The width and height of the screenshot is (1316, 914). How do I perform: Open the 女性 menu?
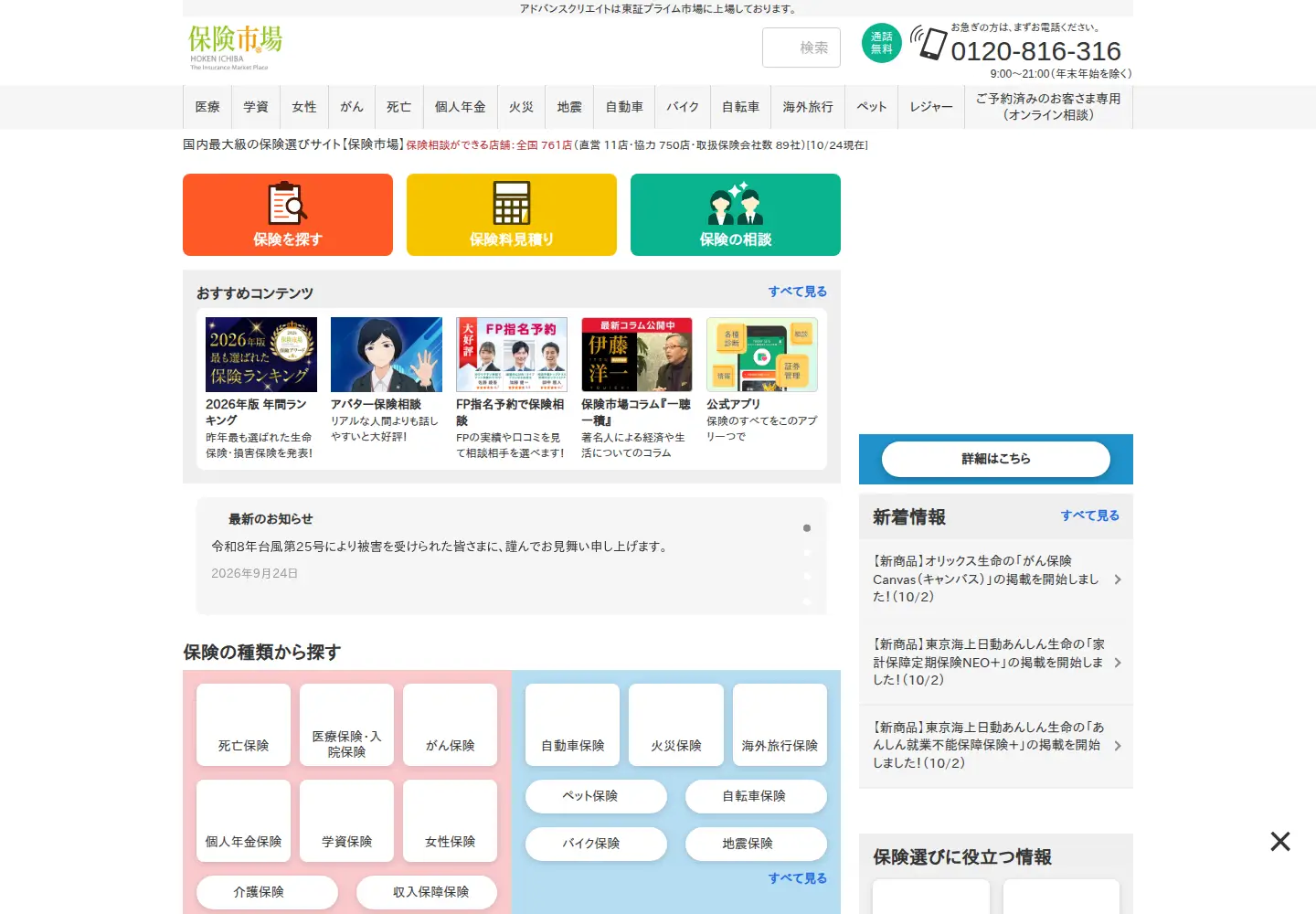pyautogui.click(x=304, y=107)
